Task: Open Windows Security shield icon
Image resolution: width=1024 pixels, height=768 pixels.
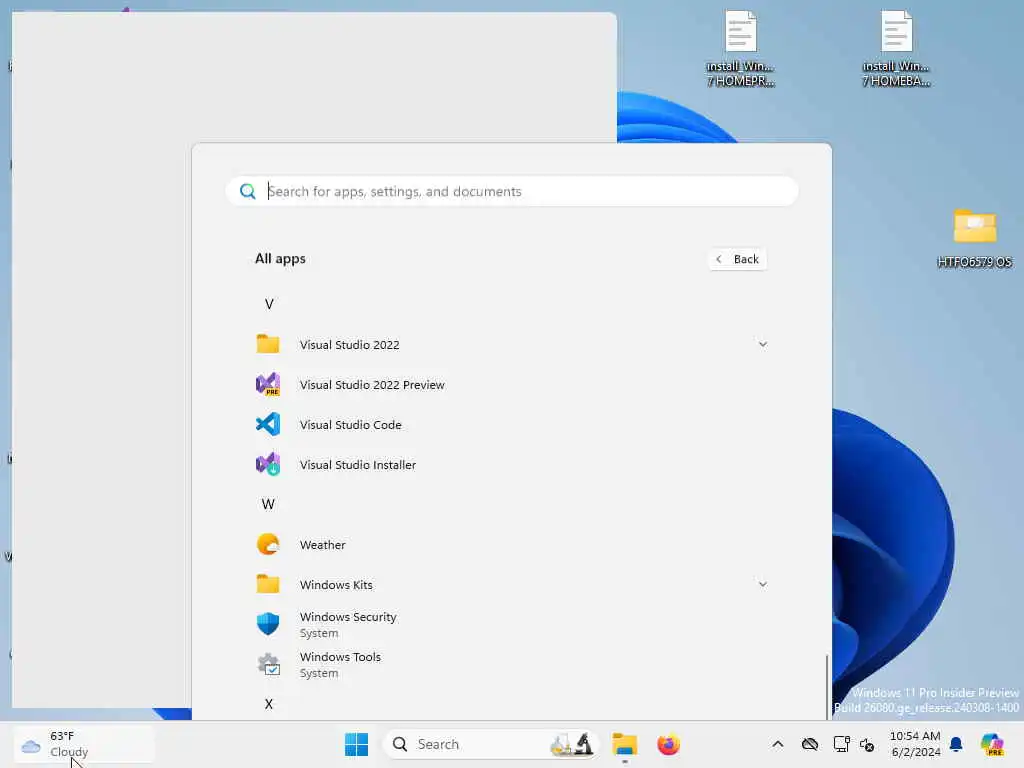Action: coord(268,624)
